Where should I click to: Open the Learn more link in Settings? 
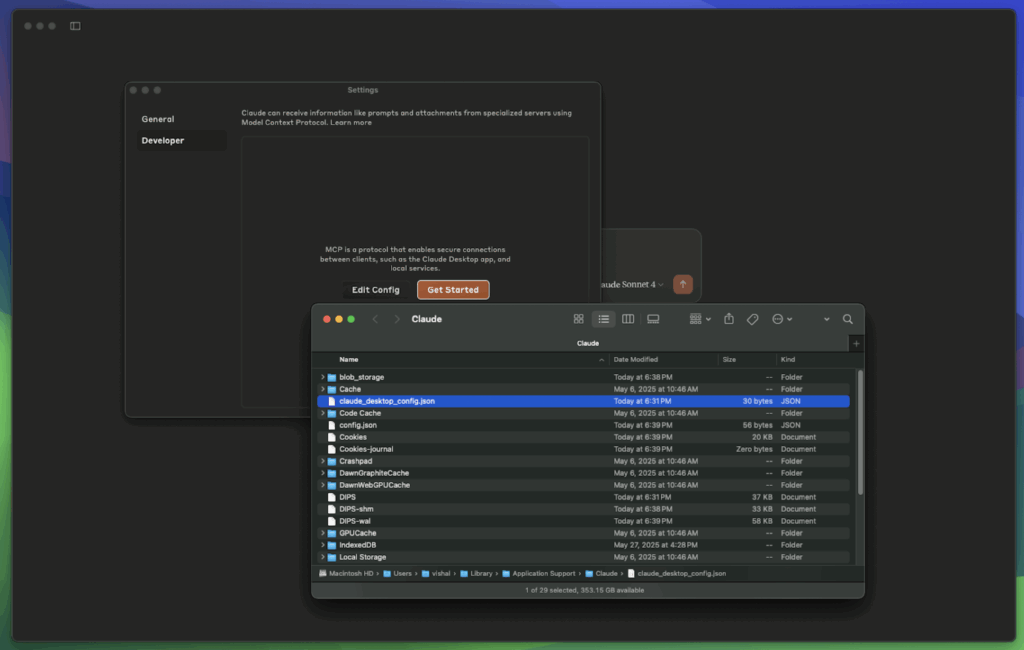point(351,122)
